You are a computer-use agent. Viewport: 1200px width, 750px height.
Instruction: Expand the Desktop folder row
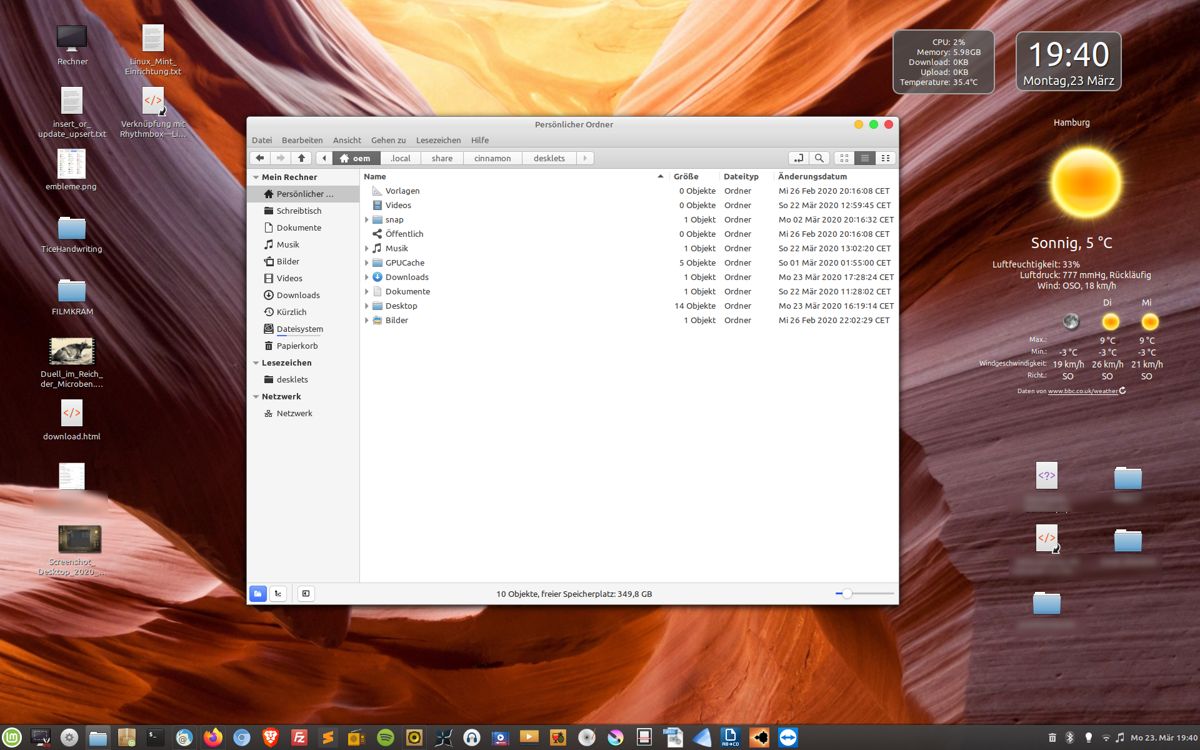367,306
